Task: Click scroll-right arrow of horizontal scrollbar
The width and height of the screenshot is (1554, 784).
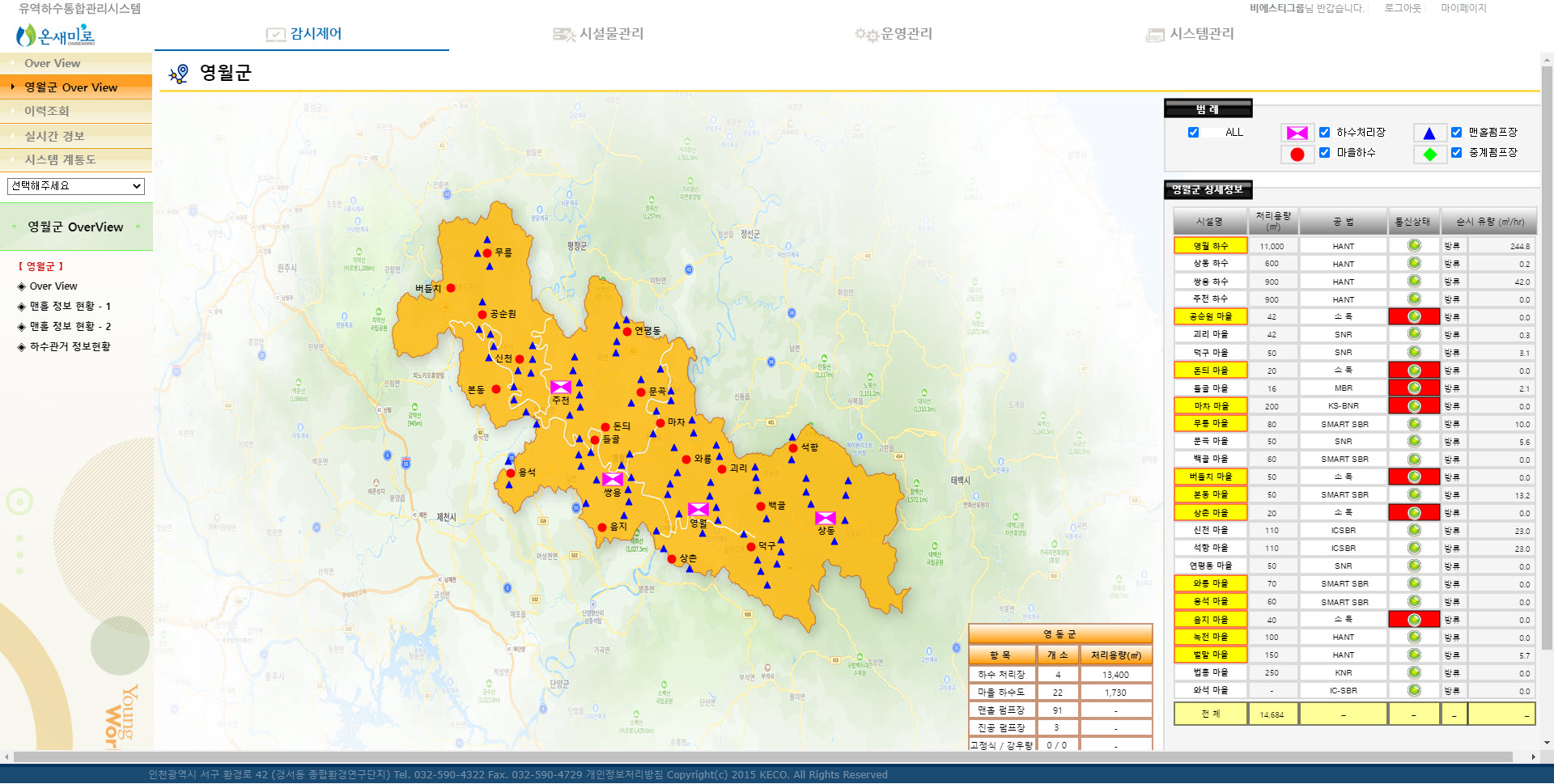Action: (1533, 757)
